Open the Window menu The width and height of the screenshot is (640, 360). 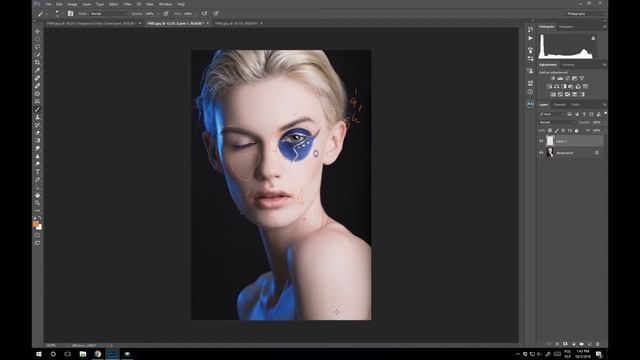[x=165, y=4]
